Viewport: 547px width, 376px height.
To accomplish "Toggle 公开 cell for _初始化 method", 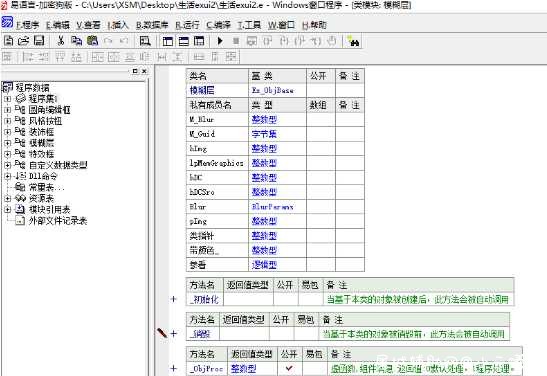I will [286, 299].
